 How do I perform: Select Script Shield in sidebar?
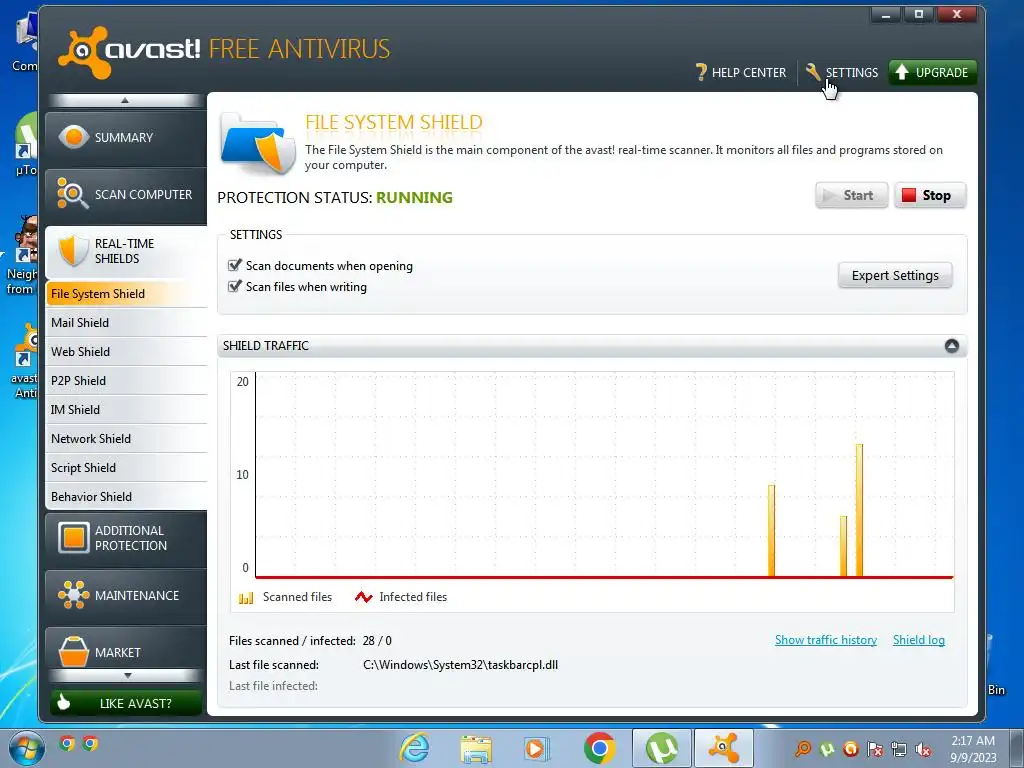[x=126, y=468]
